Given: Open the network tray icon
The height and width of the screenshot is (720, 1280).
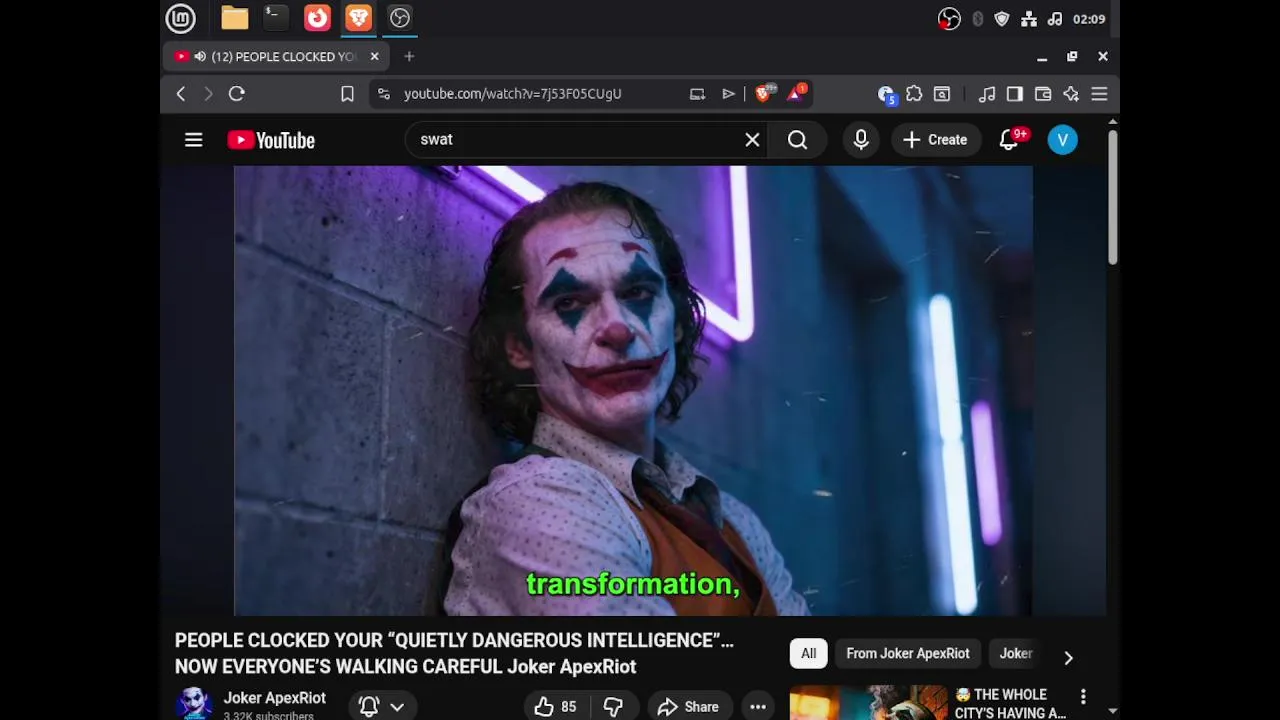Looking at the screenshot, I should (x=1028, y=19).
